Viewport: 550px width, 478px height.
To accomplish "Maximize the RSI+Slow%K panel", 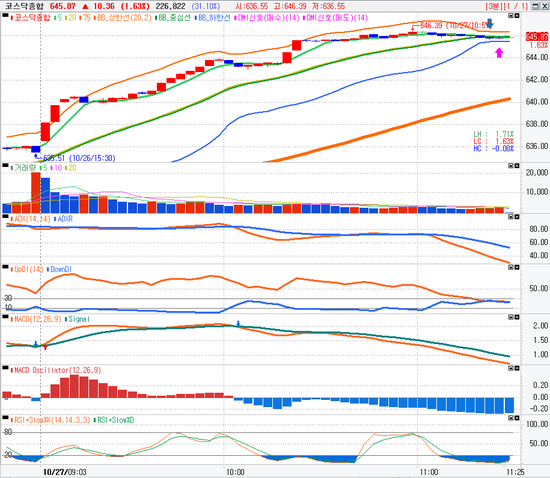I will [517, 418].
